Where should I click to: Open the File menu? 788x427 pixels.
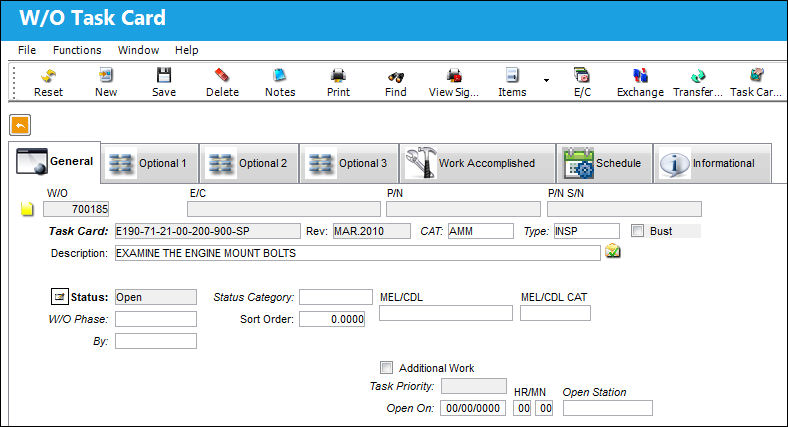[27, 50]
